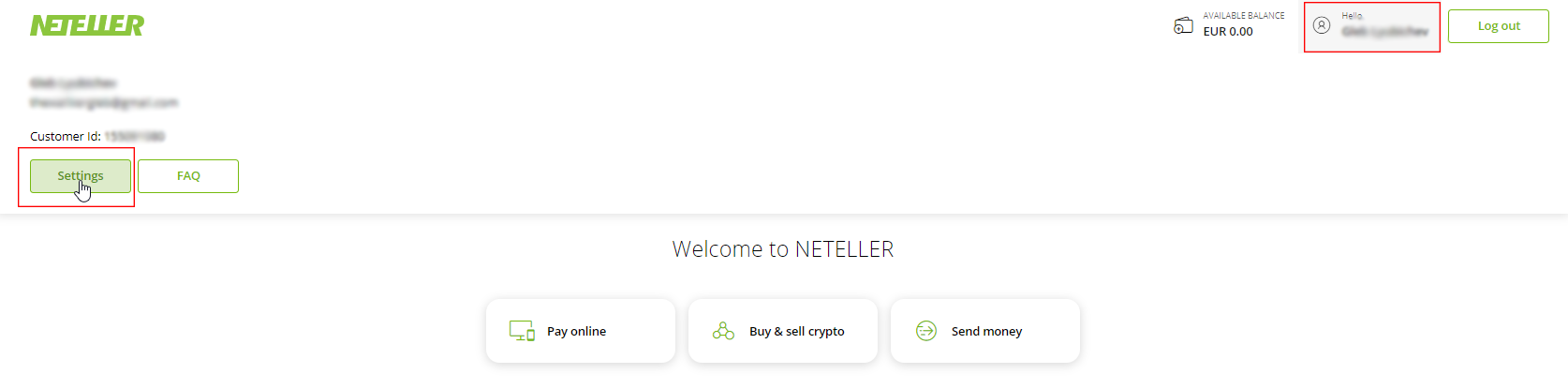Click the Send money arrow icon
Screen dimensions: 1568x389
(926, 331)
